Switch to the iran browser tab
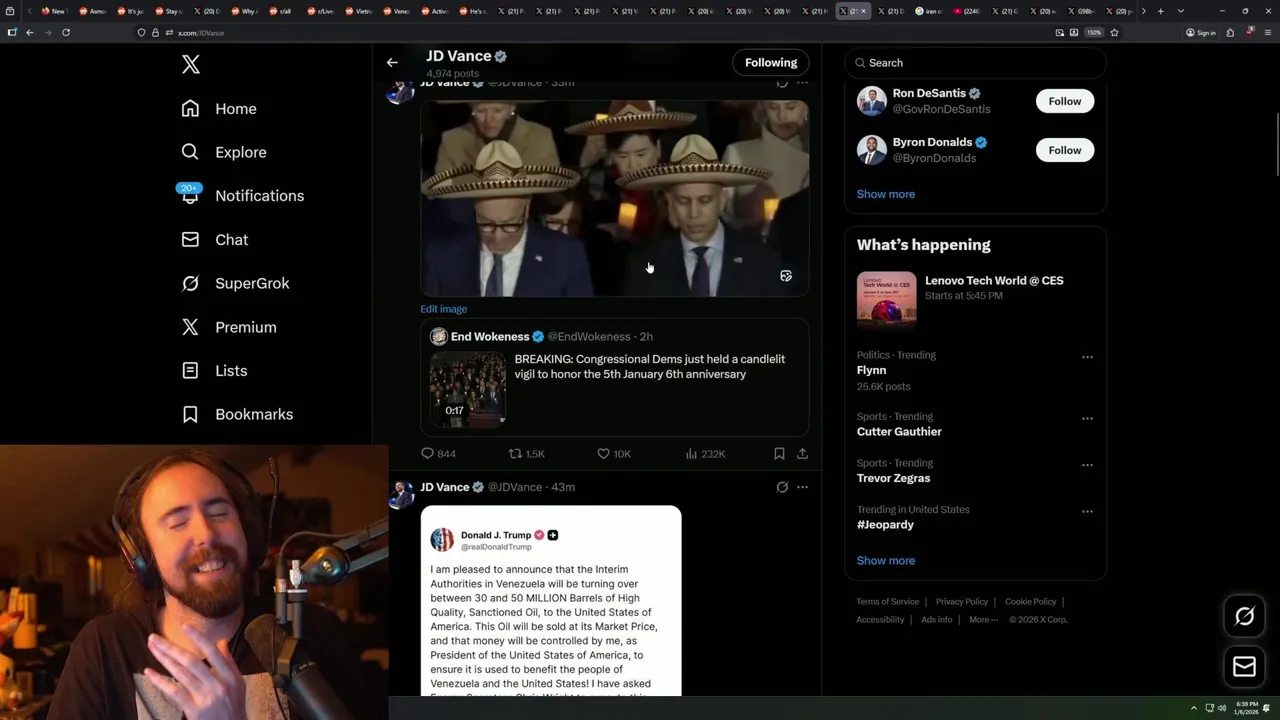The width and height of the screenshot is (1280, 720). click(930, 11)
